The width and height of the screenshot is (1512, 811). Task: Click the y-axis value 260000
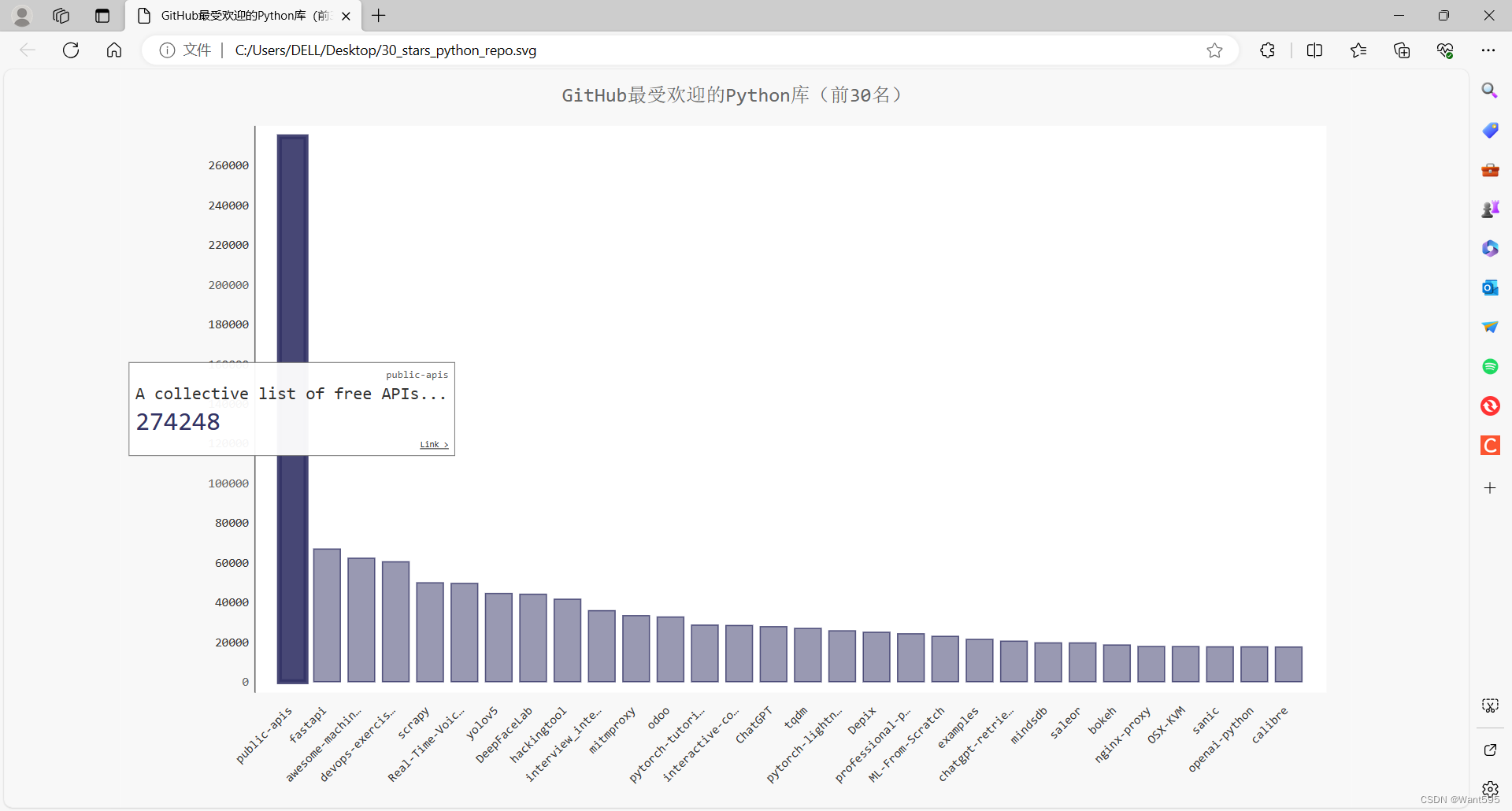coord(228,165)
